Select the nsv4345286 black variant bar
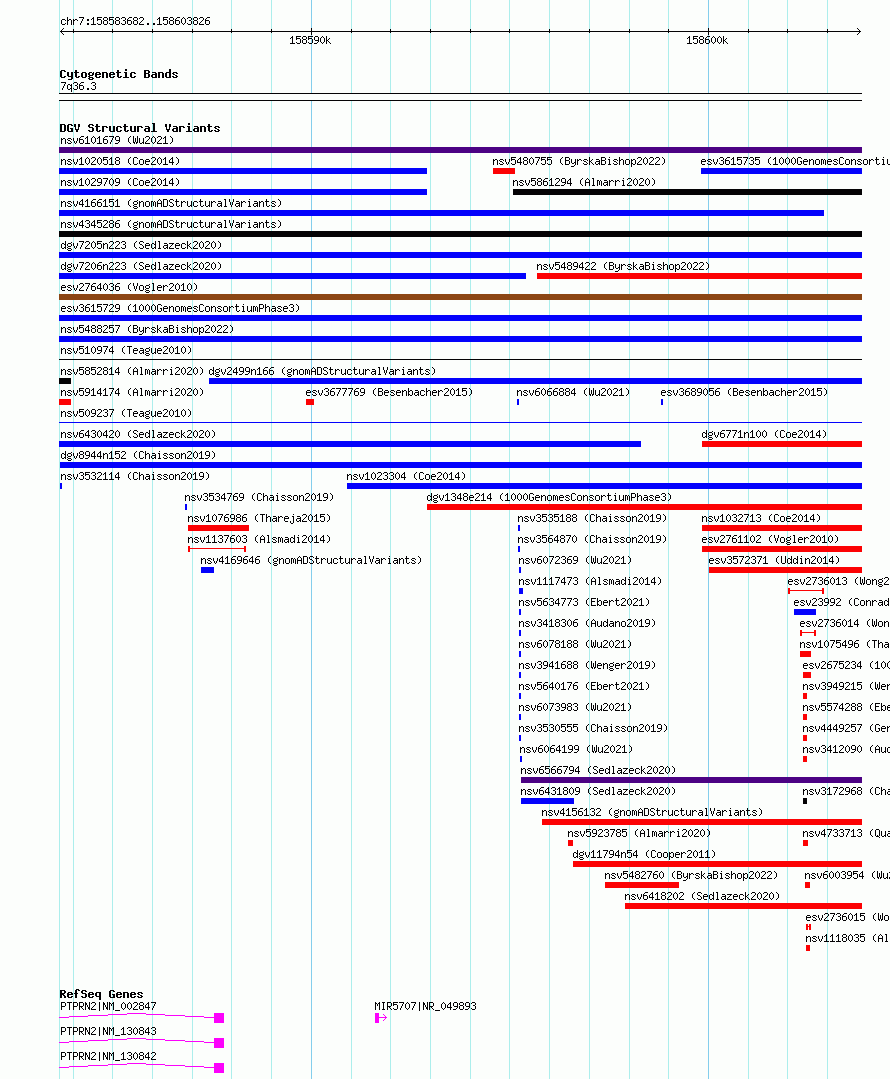 pos(460,234)
